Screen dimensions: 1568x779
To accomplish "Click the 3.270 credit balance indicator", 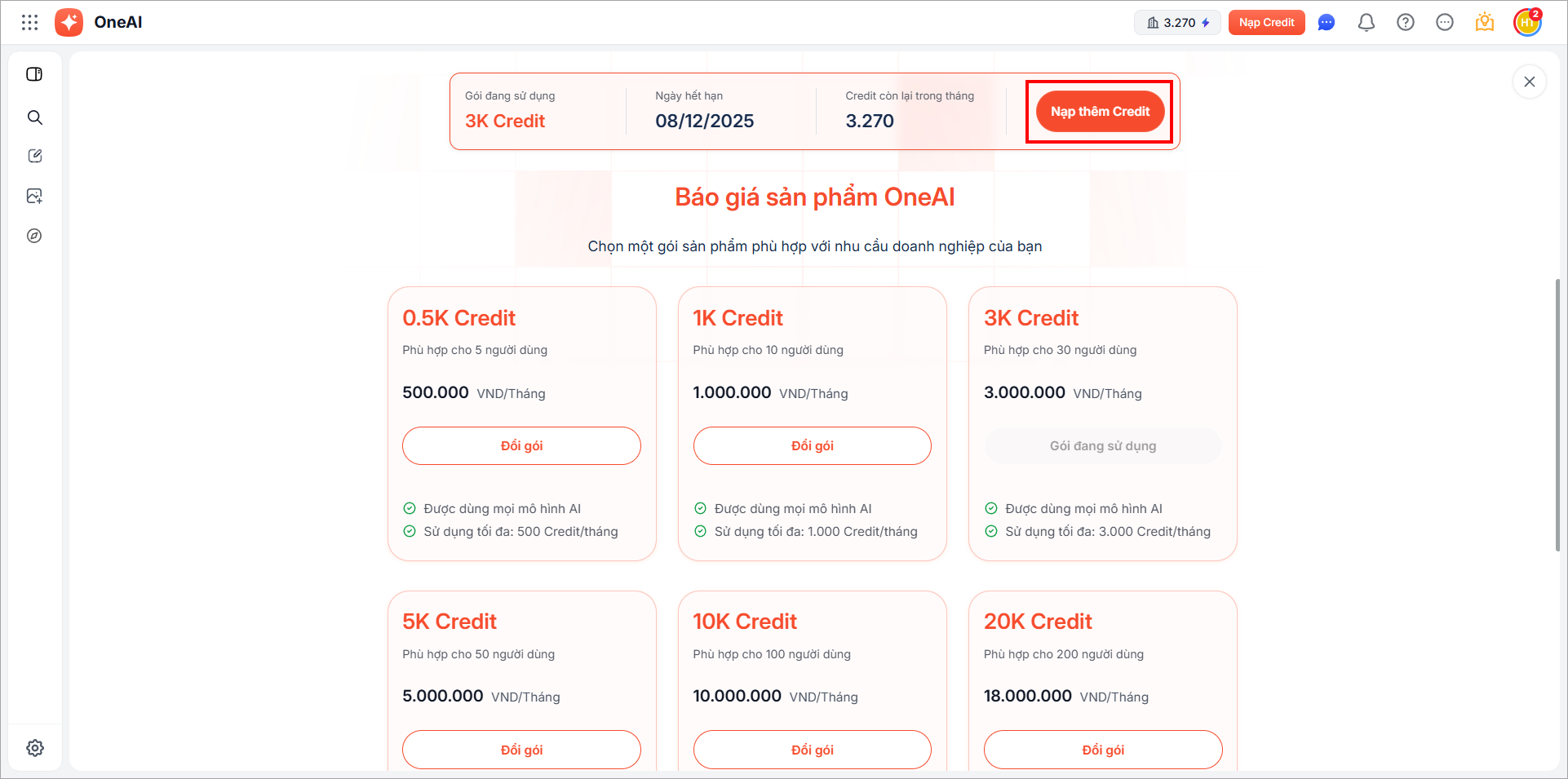I will pyautogui.click(x=1177, y=23).
